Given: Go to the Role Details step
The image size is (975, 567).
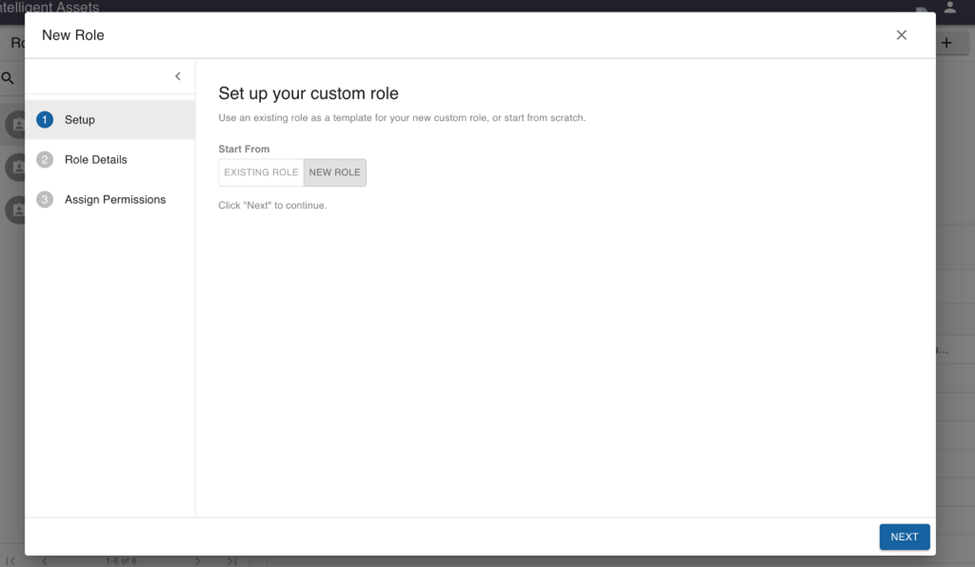Looking at the screenshot, I should point(96,160).
